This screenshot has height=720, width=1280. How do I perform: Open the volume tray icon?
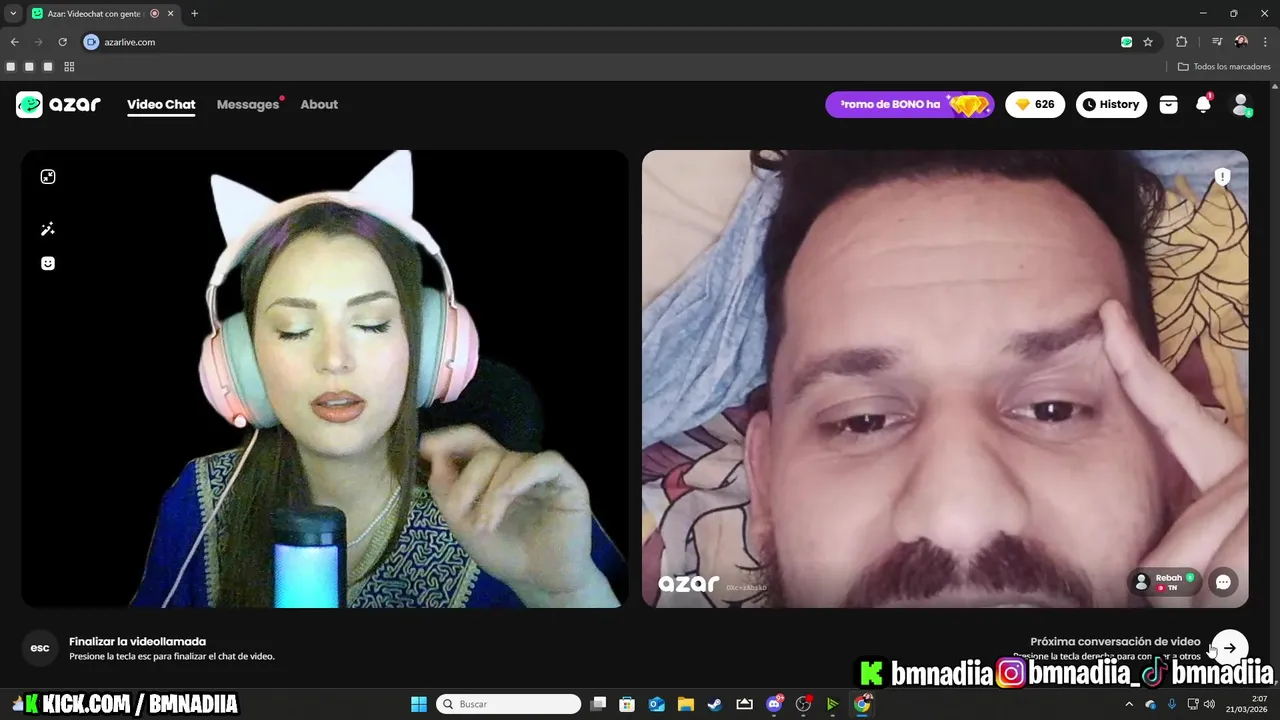click(x=1210, y=704)
